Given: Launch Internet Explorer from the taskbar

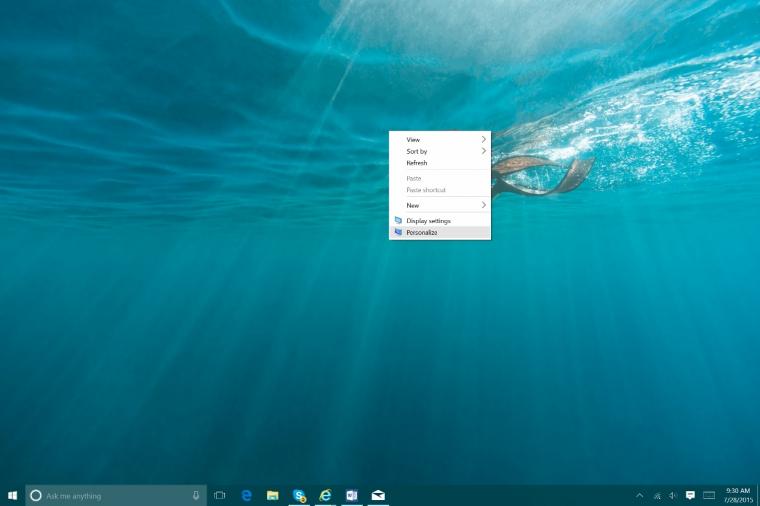Looking at the screenshot, I should pos(325,495).
